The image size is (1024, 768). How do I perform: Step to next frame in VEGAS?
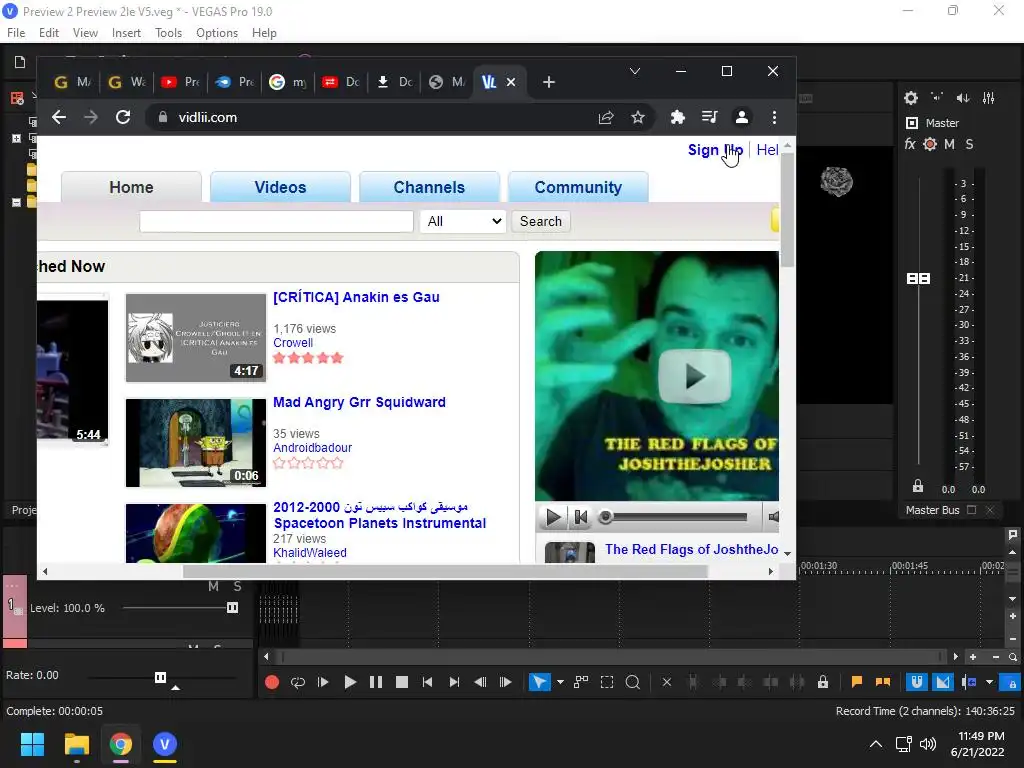(x=505, y=682)
